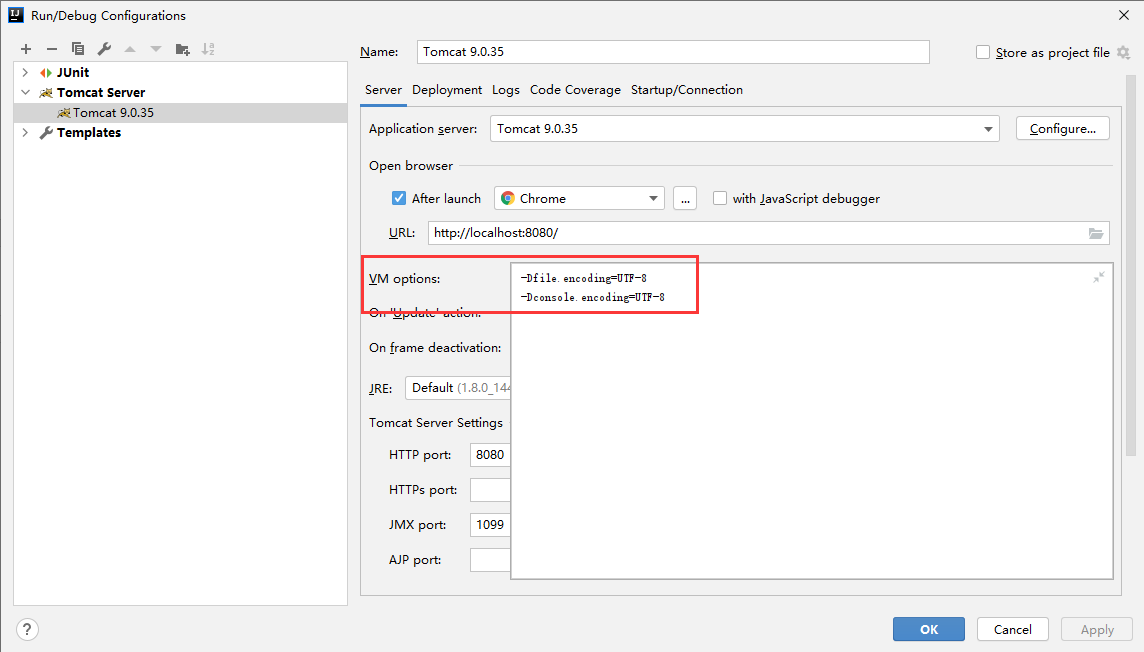Open Chrome browser dropdown

pos(579,198)
